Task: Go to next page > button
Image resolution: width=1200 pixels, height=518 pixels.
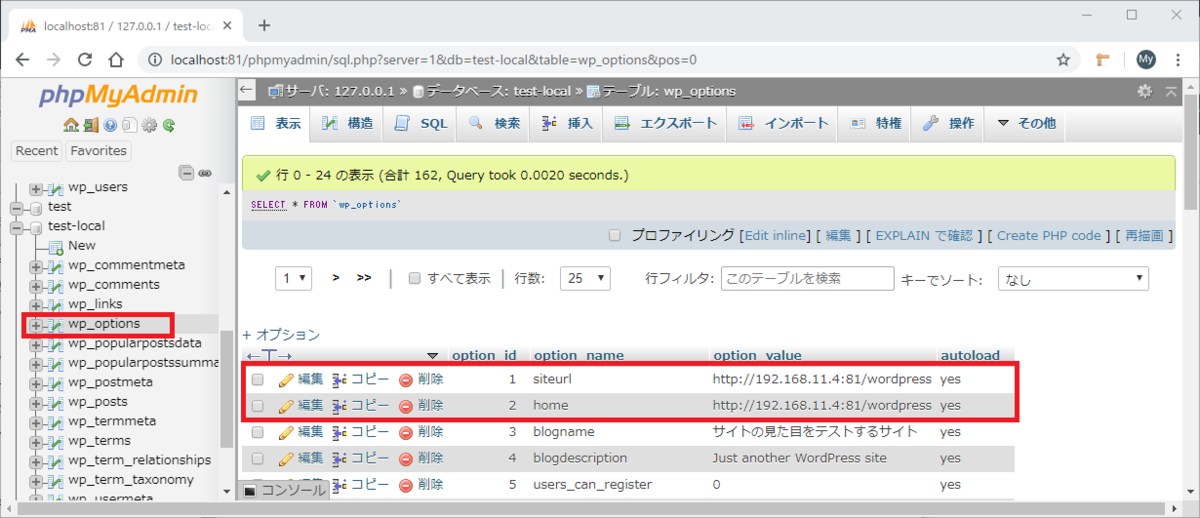Action: click(336, 278)
